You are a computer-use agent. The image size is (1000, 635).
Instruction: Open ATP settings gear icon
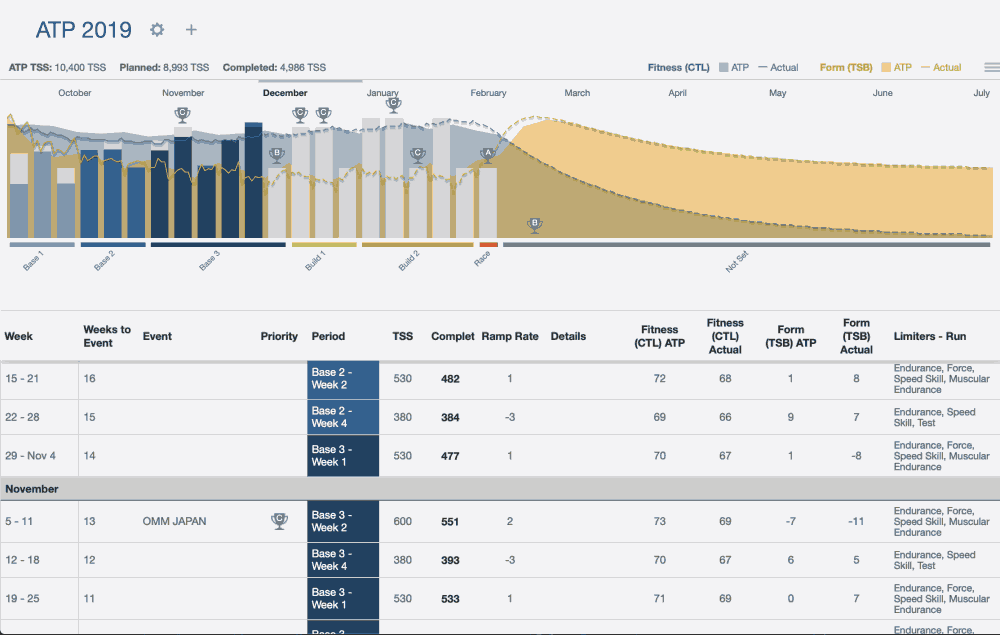157,29
